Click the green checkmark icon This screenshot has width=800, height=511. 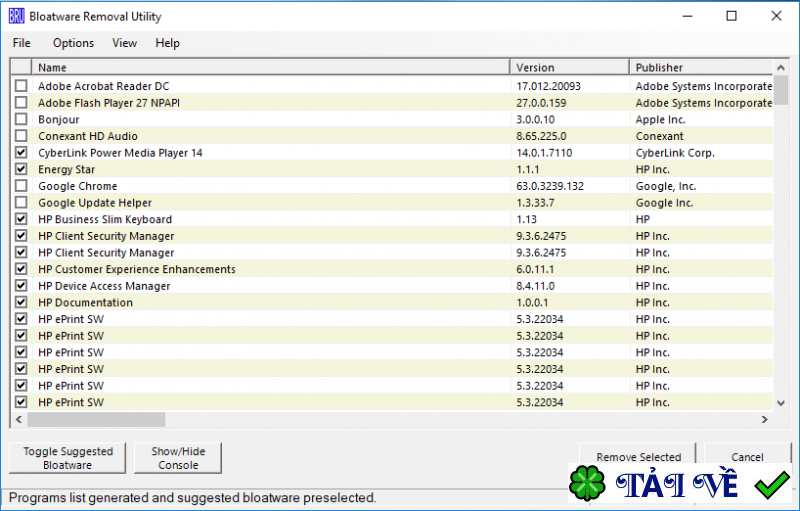pyautogui.click(x=771, y=486)
